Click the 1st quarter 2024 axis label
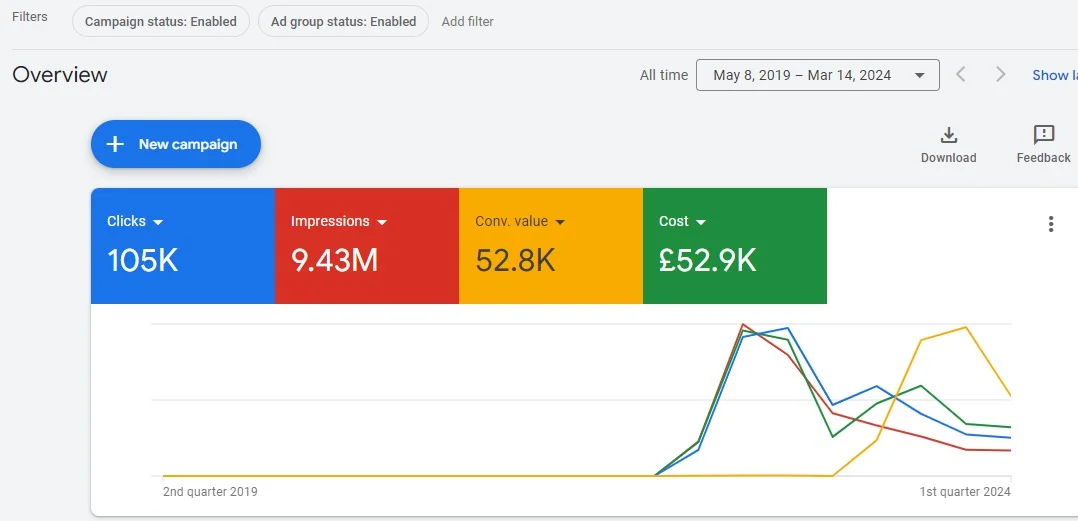1078x521 pixels. pos(965,492)
